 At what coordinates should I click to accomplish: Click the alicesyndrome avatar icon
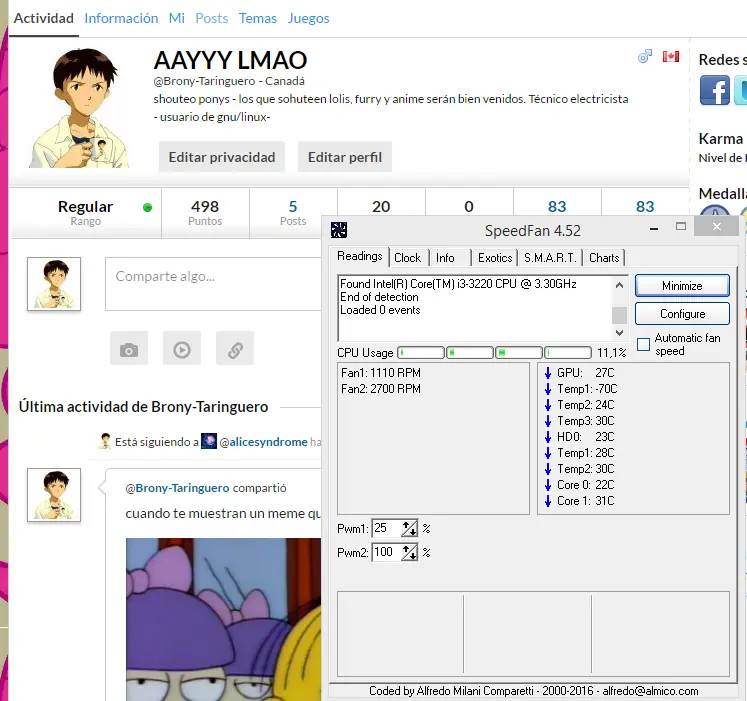coord(209,441)
